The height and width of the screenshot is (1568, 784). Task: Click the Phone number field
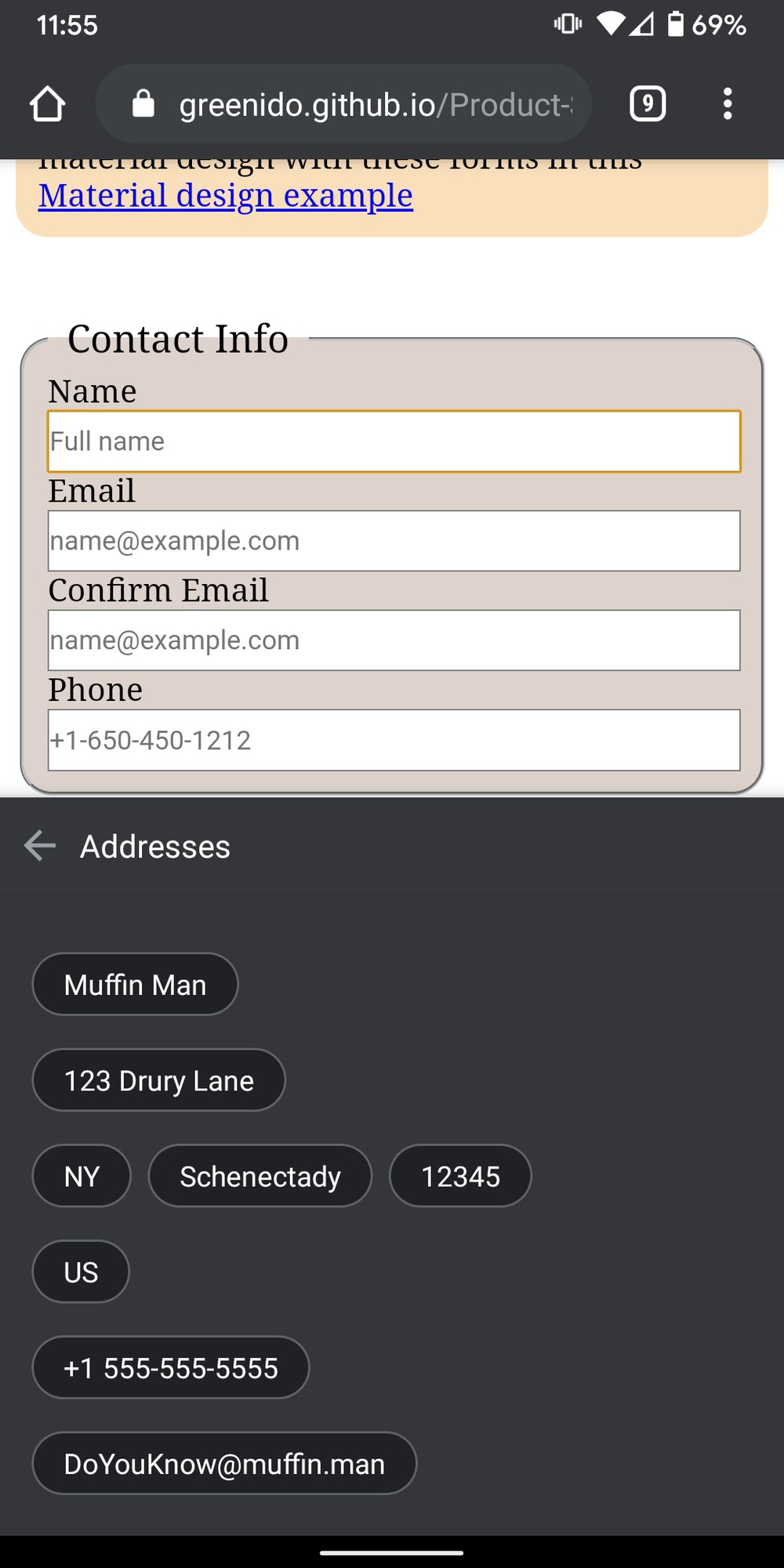pyautogui.click(x=394, y=740)
